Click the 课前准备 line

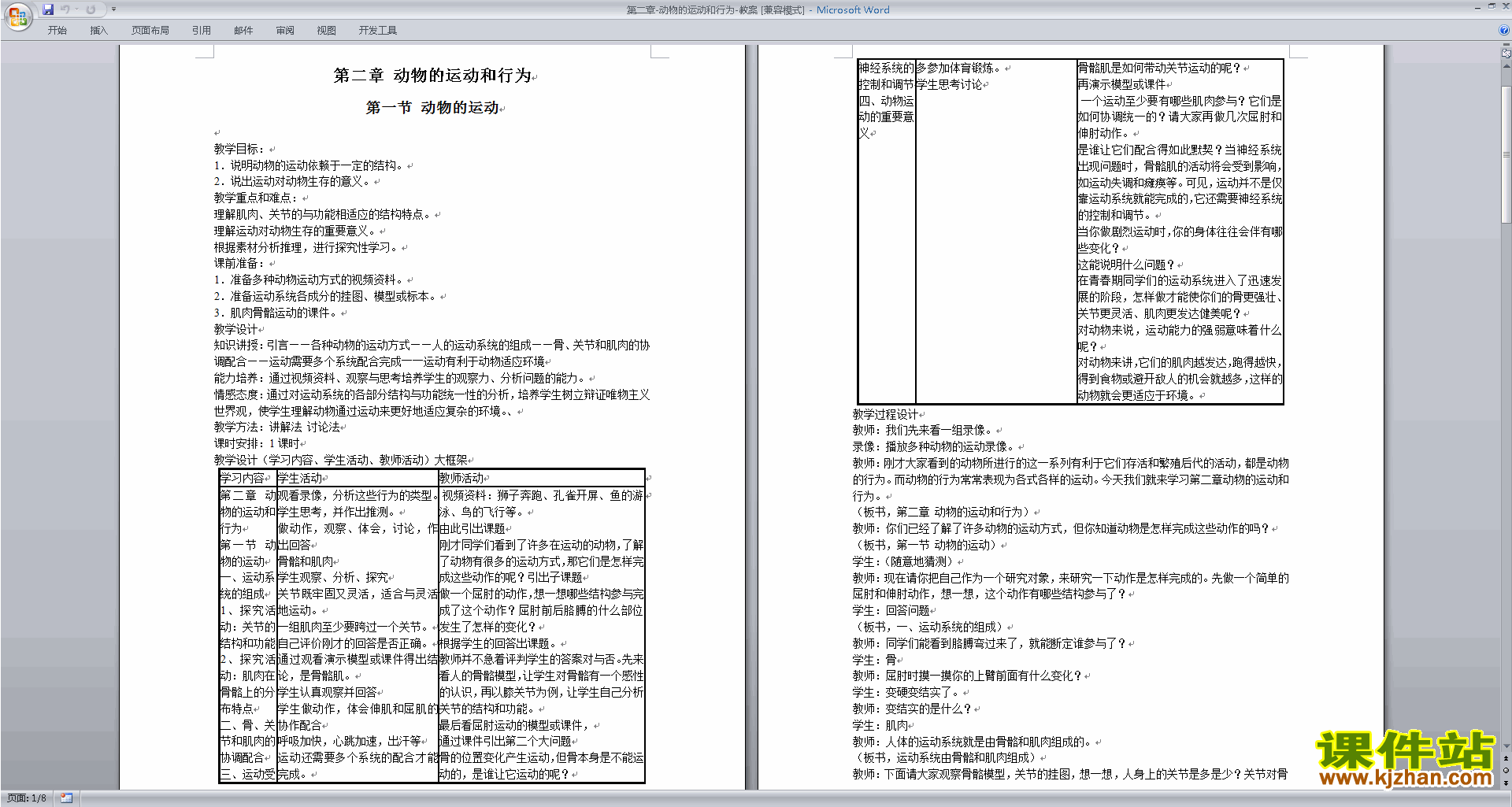[x=239, y=263]
